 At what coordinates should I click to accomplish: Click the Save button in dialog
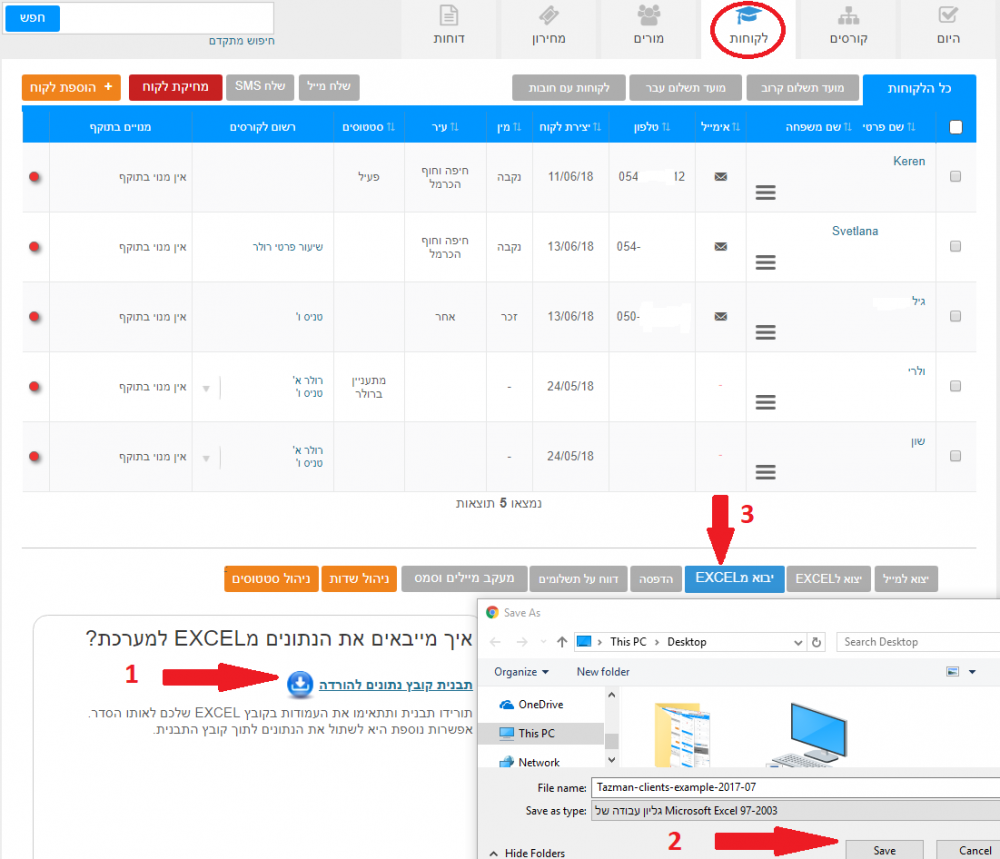tap(884, 849)
